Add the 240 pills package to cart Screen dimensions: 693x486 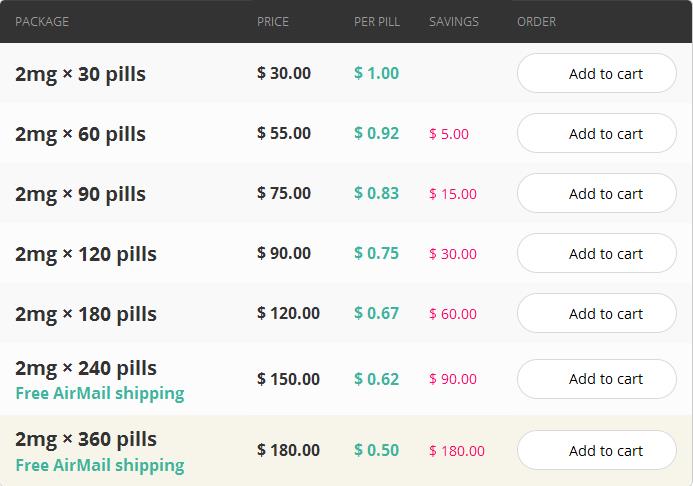pyautogui.click(x=597, y=379)
